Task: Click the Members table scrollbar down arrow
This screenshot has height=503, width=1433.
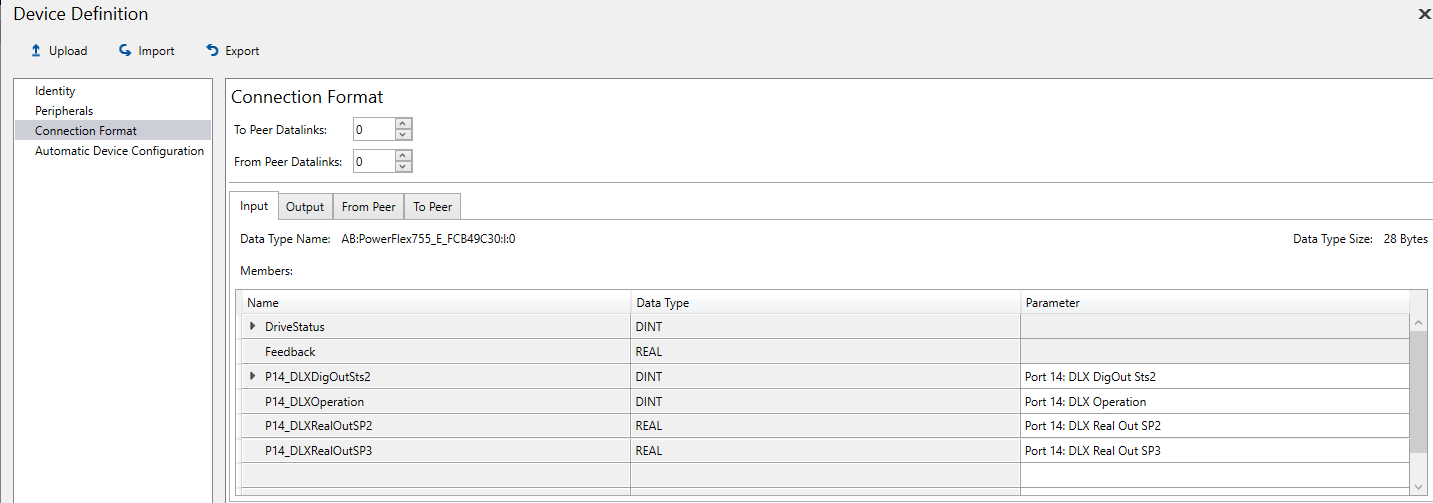Action: click(1419, 486)
